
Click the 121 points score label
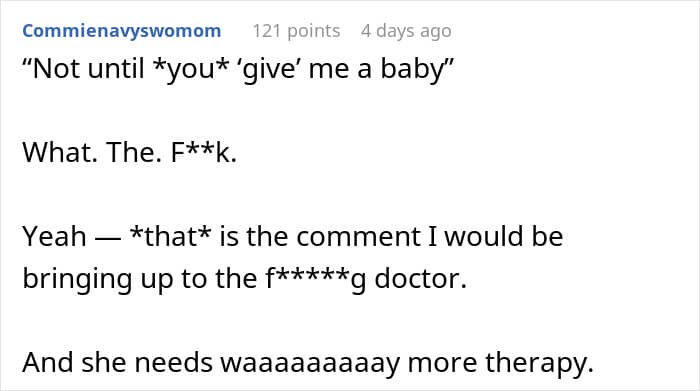coord(296,31)
